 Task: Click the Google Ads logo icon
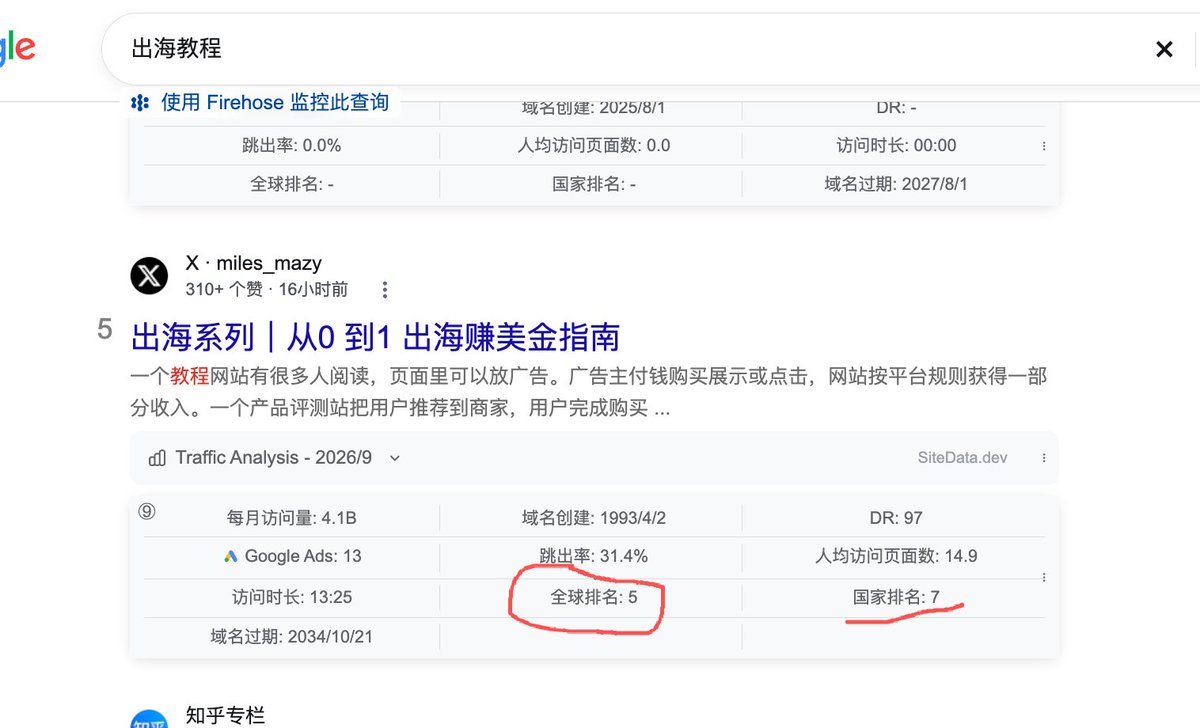click(230, 556)
